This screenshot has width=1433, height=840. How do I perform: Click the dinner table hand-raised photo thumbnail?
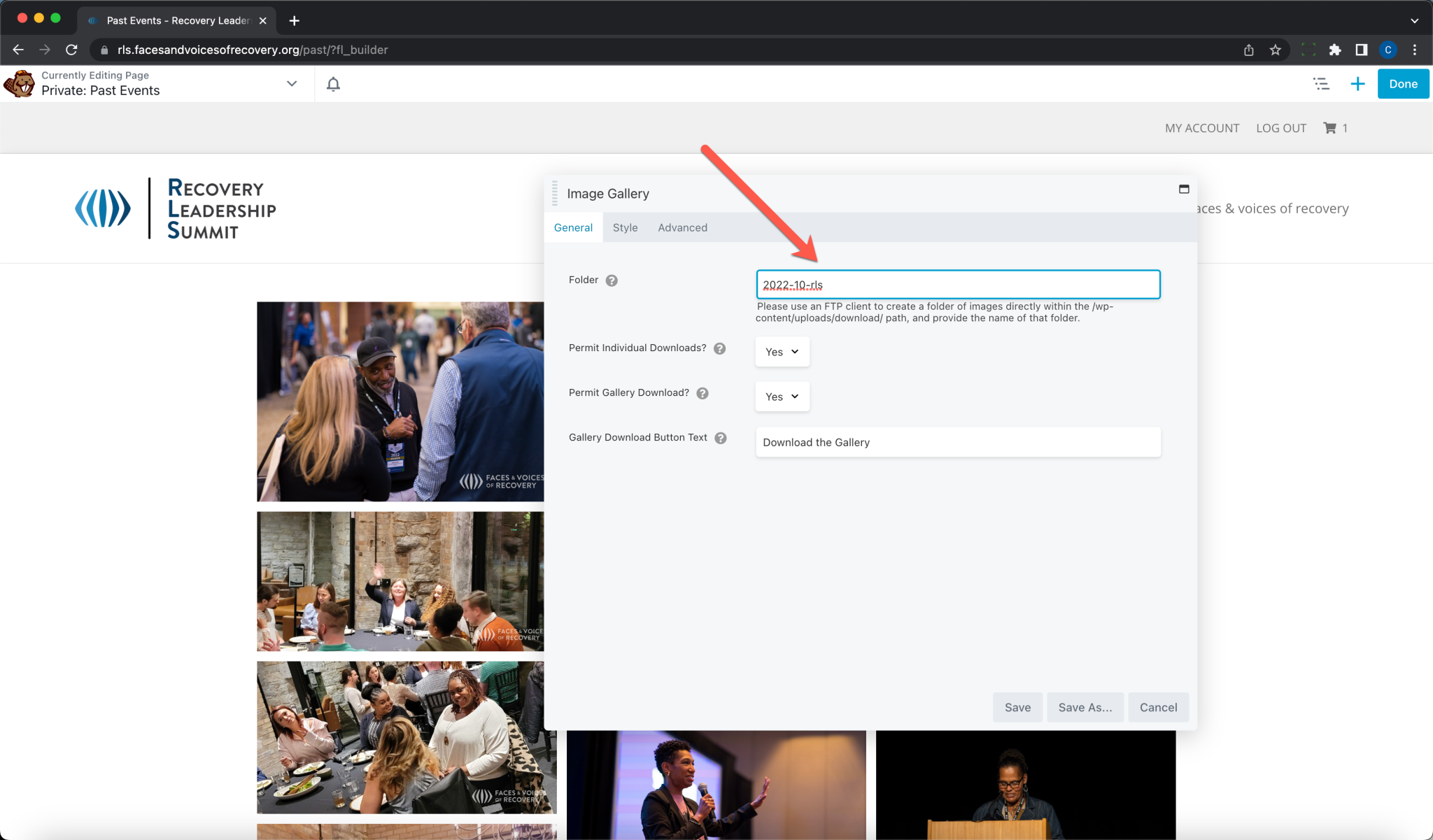tap(400, 581)
